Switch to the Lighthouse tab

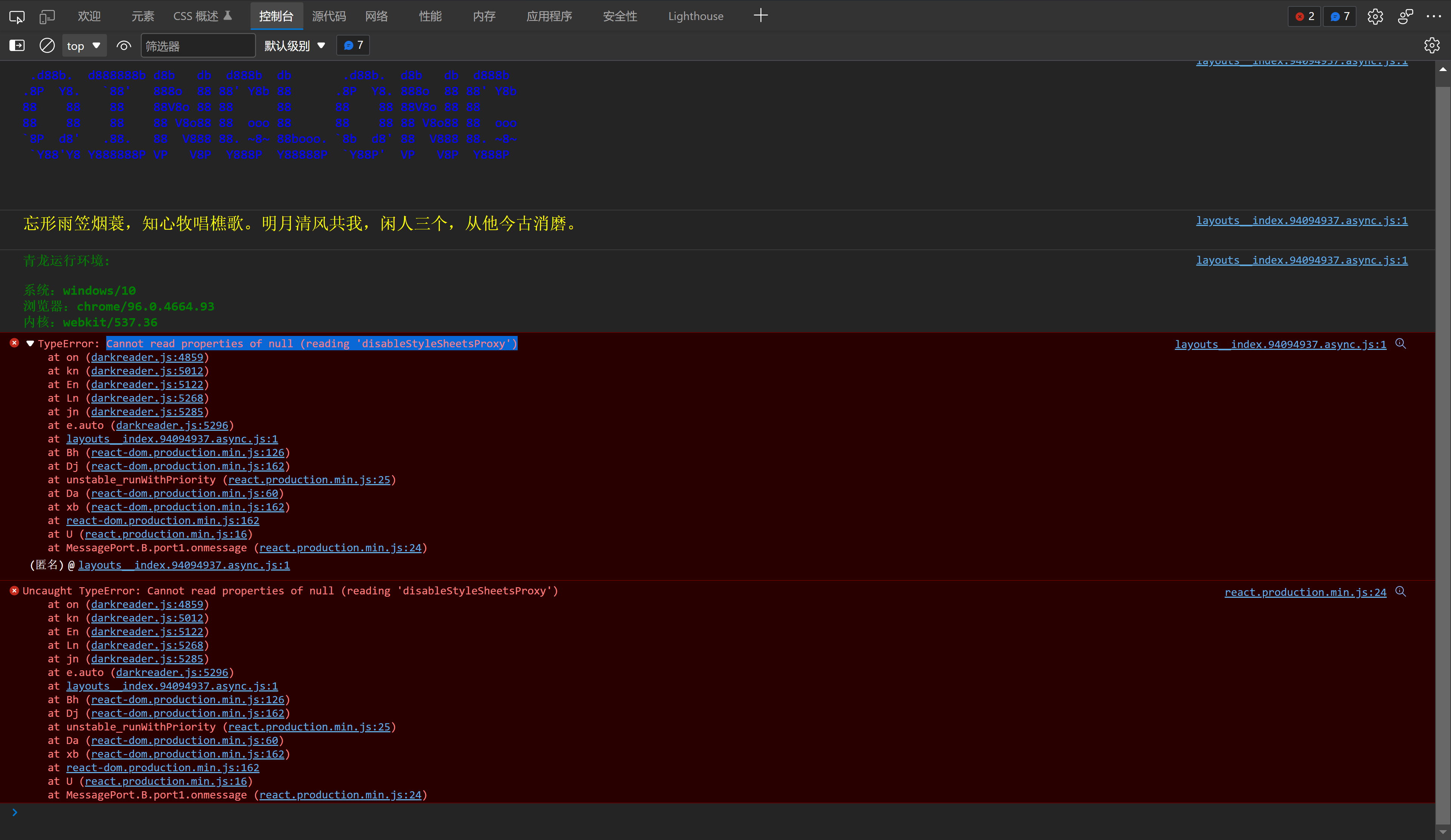coord(695,16)
